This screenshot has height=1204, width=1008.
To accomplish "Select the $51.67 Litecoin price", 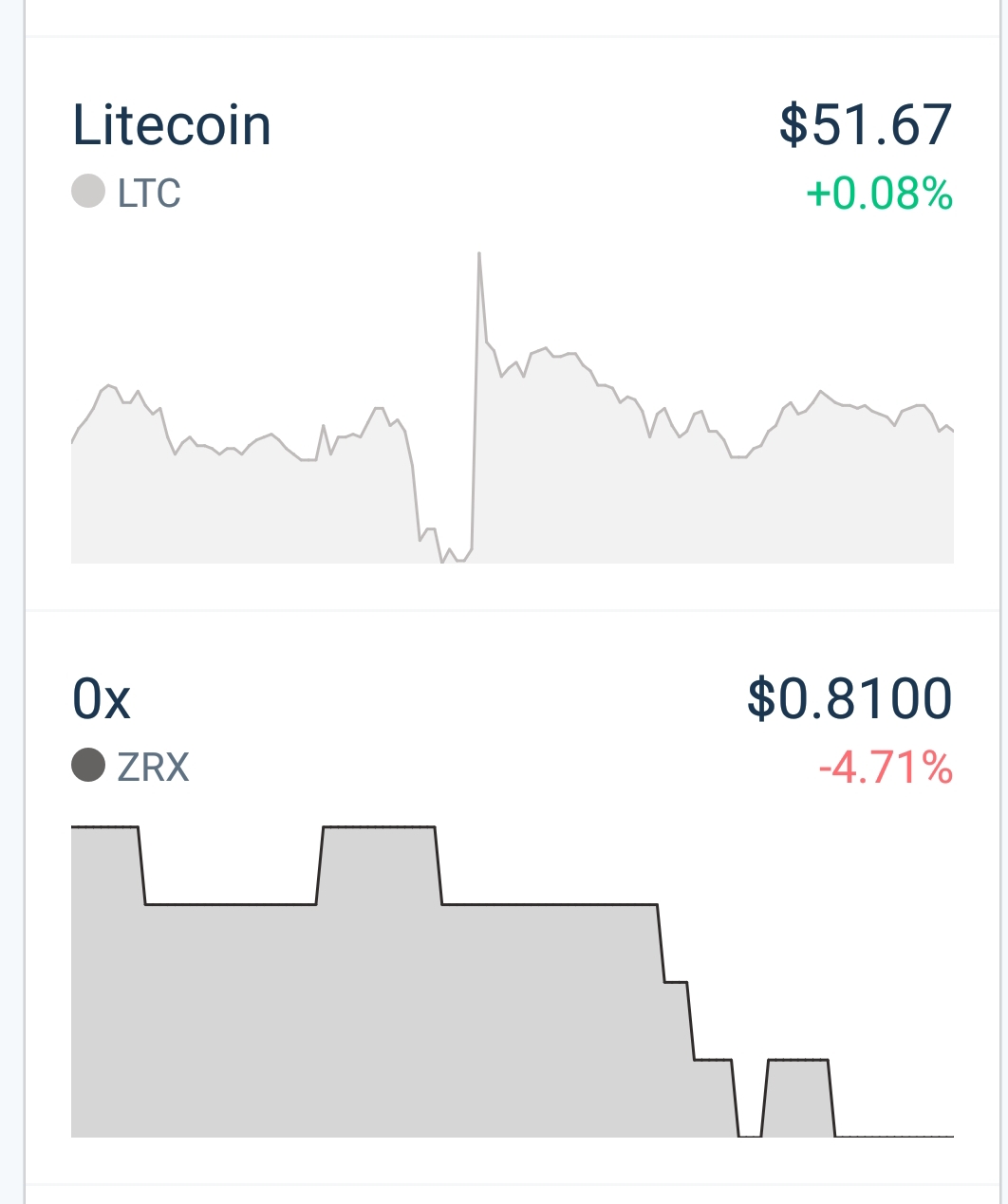I will click(866, 125).
